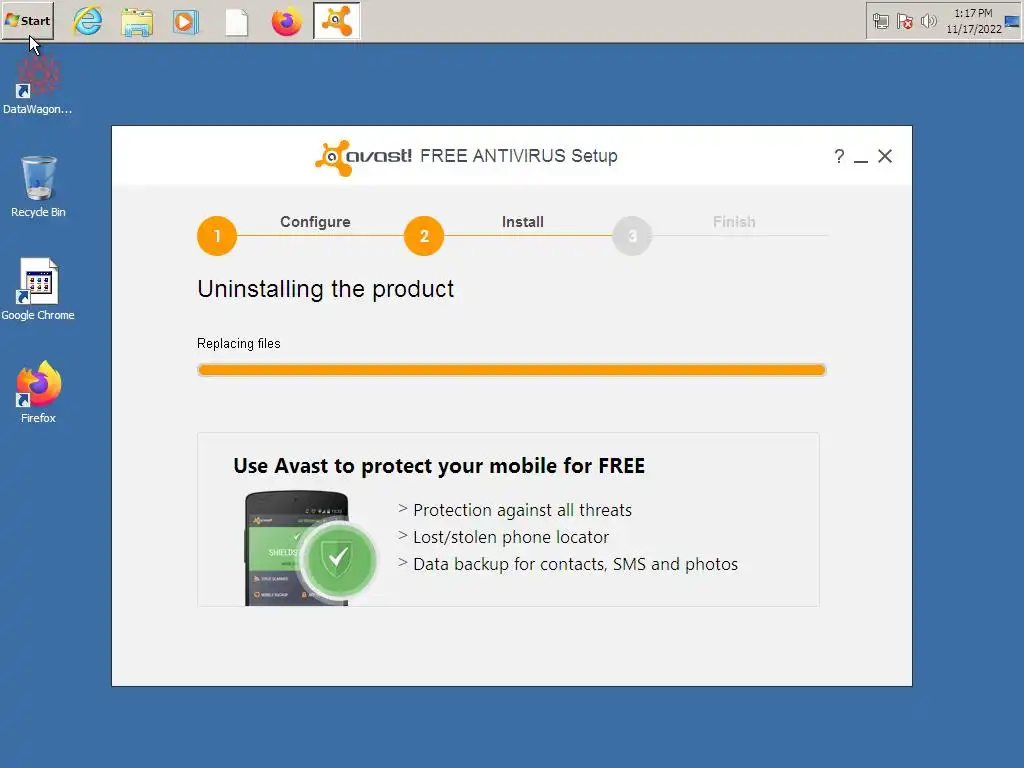This screenshot has height=768, width=1024.
Task: Click 'Use Avast to protect your mobile' headline
Action: (x=439, y=466)
